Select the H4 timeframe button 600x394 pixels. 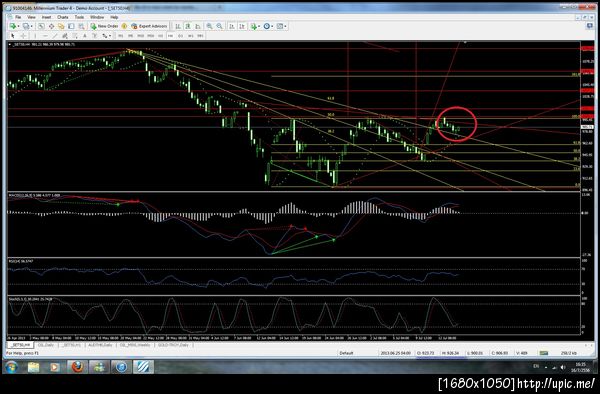[170, 36]
